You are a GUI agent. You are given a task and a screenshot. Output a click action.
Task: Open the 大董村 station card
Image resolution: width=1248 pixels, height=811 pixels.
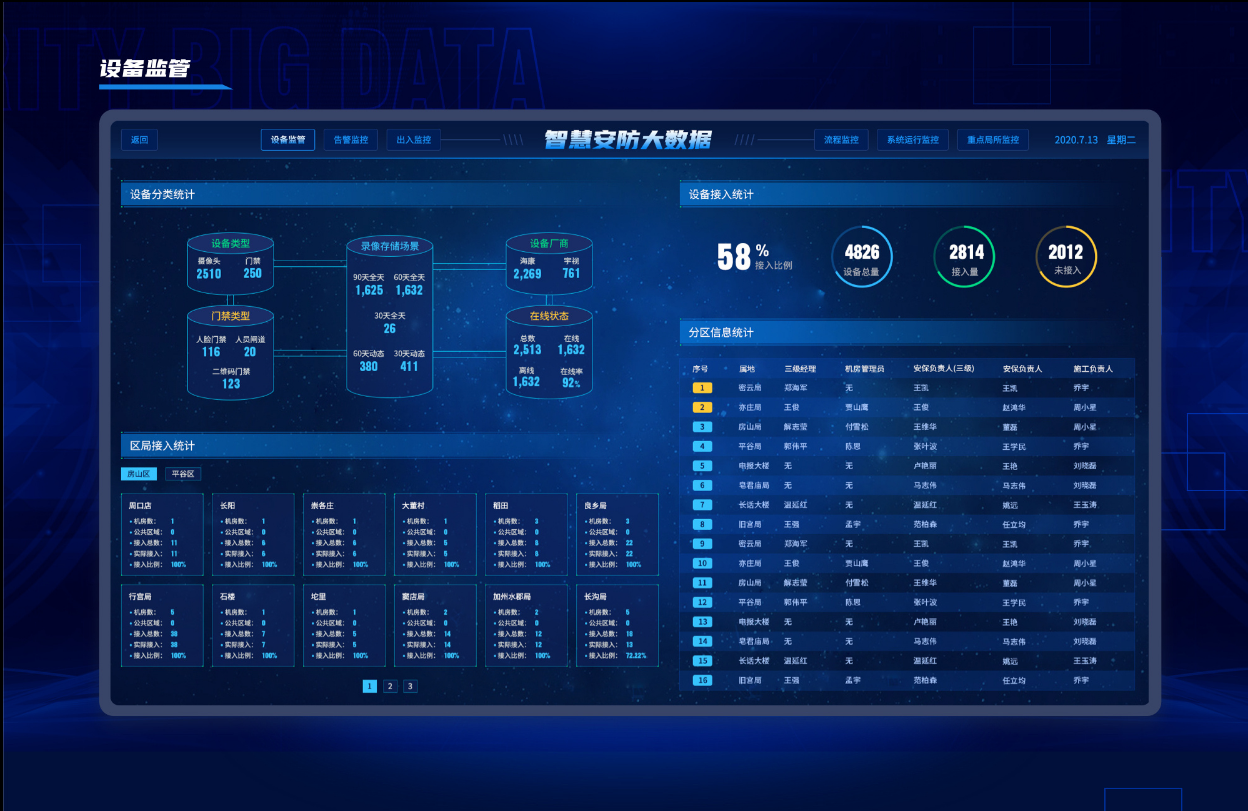tap(435, 534)
